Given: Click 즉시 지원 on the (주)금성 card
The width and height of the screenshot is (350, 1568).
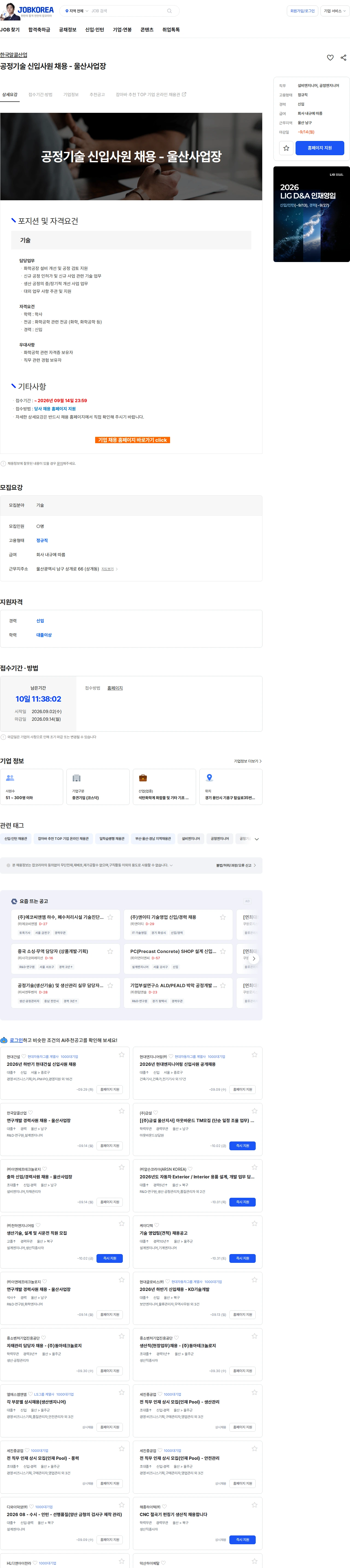Looking at the screenshot, I should 243,1146.
